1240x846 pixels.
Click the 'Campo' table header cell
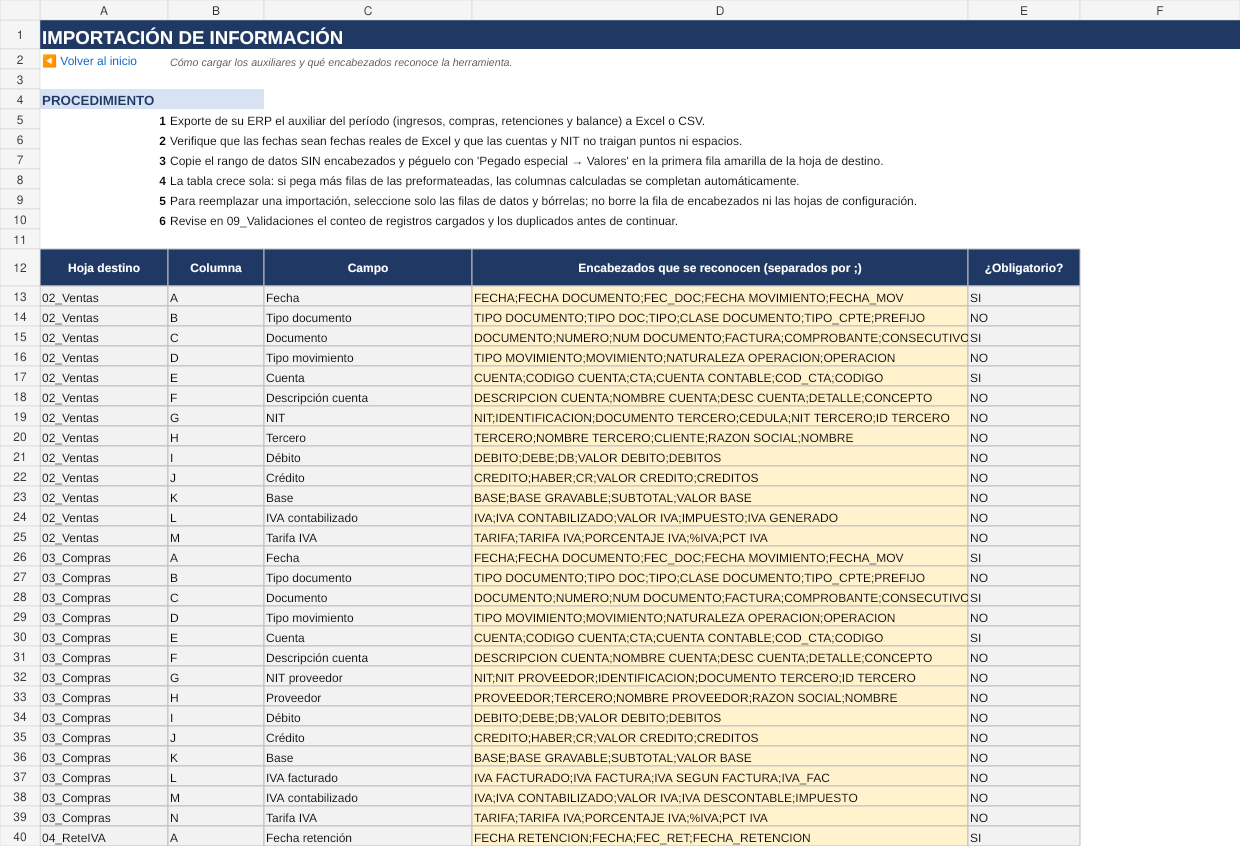point(368,268)
